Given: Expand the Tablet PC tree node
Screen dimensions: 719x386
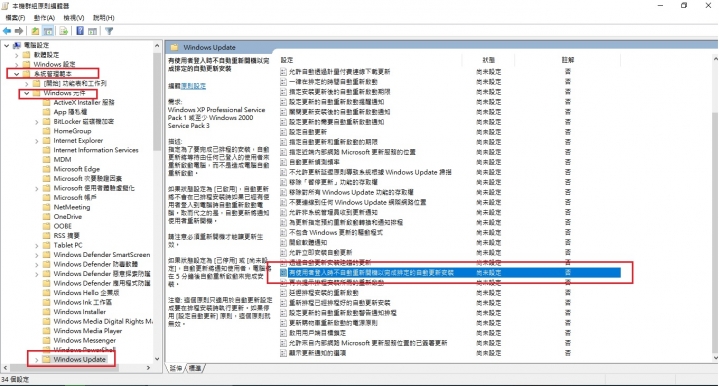Looking at the screenshot, I should point(37,245).
